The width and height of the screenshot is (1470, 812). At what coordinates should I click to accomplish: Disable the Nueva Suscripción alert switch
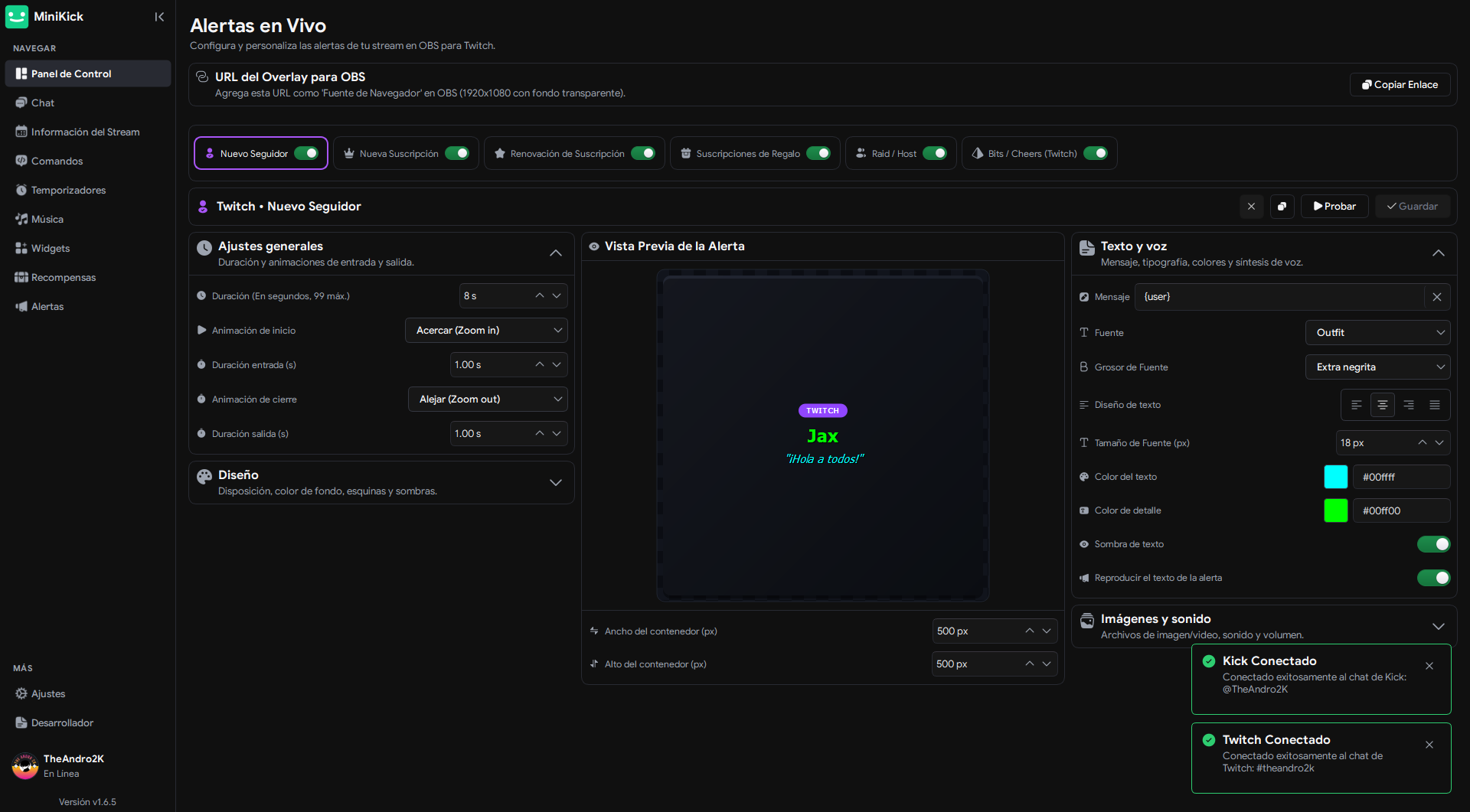coord(457,153)
